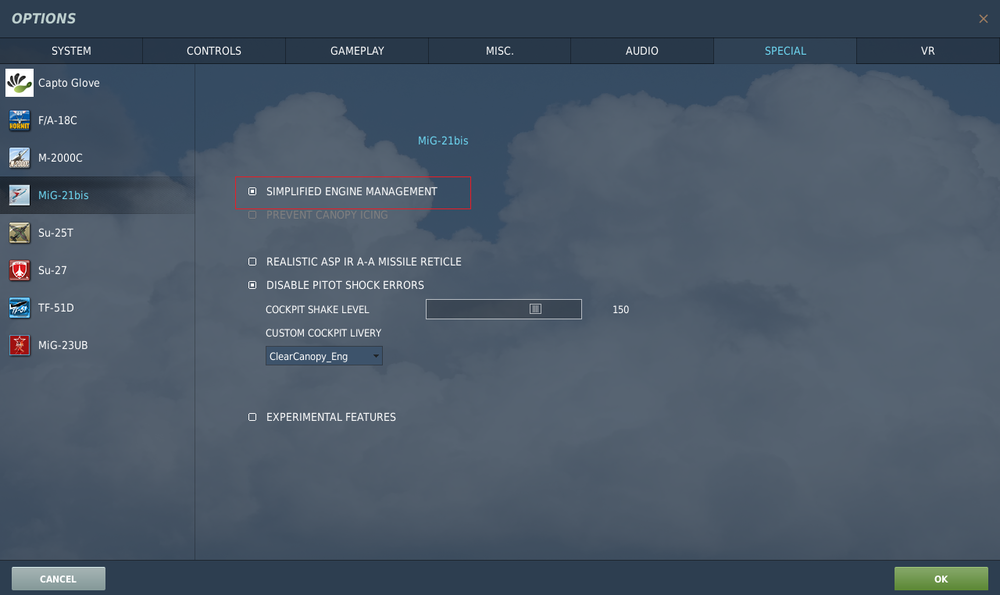Screen dimensions: 1000x595
Task: Toggle Simplified Engine Management checkbox
Action: [253, 191]
